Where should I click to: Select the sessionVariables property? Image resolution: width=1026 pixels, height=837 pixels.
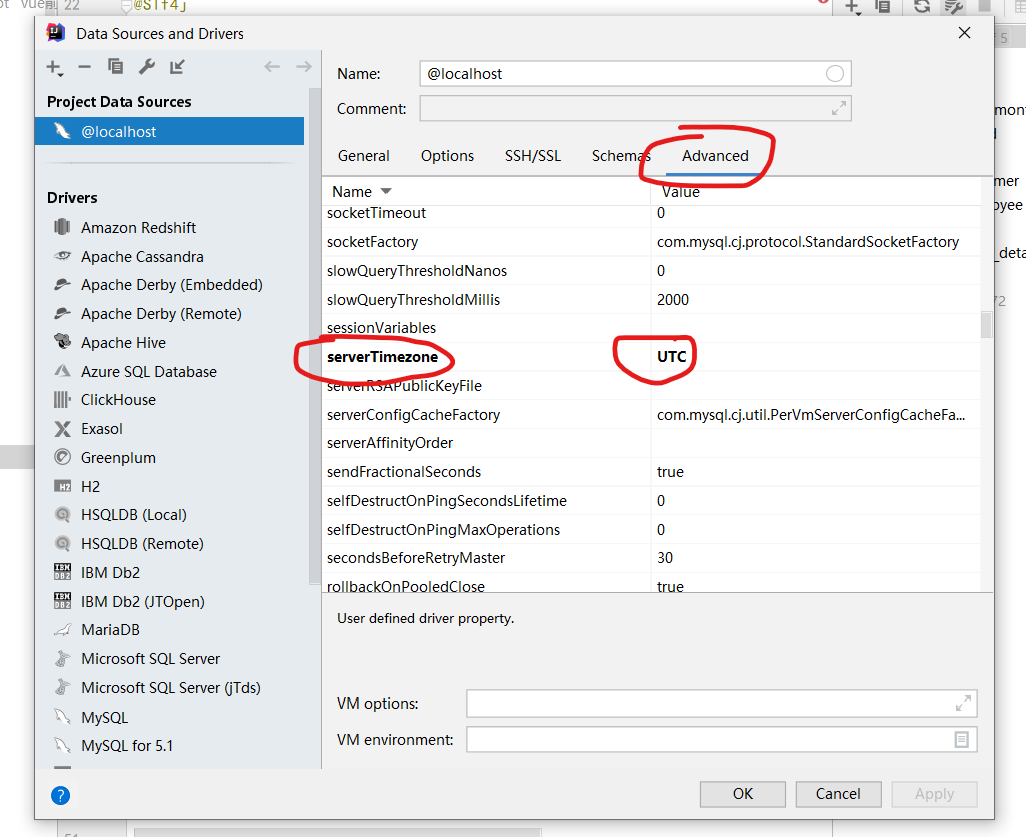click(x=381, y=328)
